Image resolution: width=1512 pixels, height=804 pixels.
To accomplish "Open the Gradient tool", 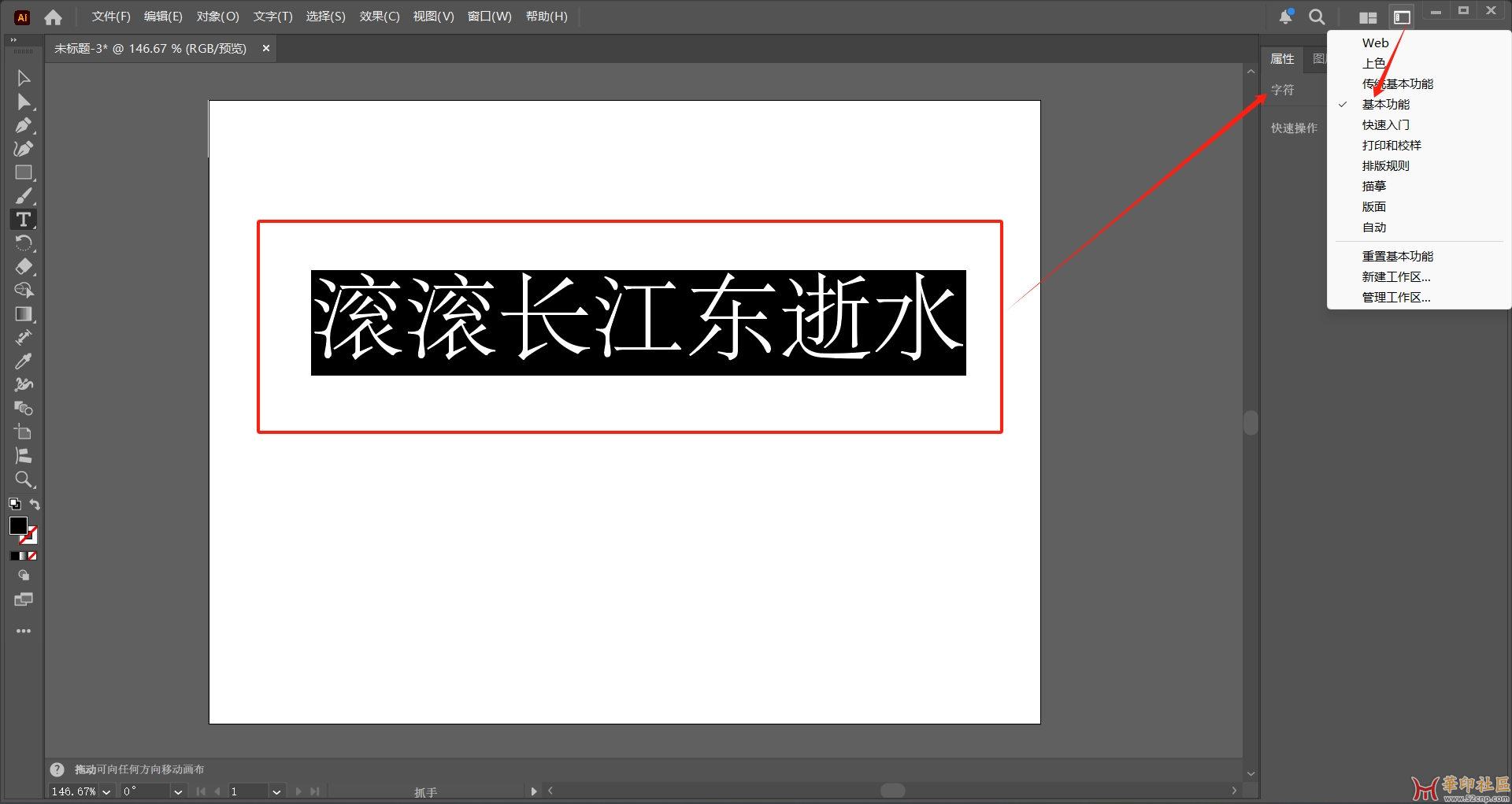I will coord(24,313).
